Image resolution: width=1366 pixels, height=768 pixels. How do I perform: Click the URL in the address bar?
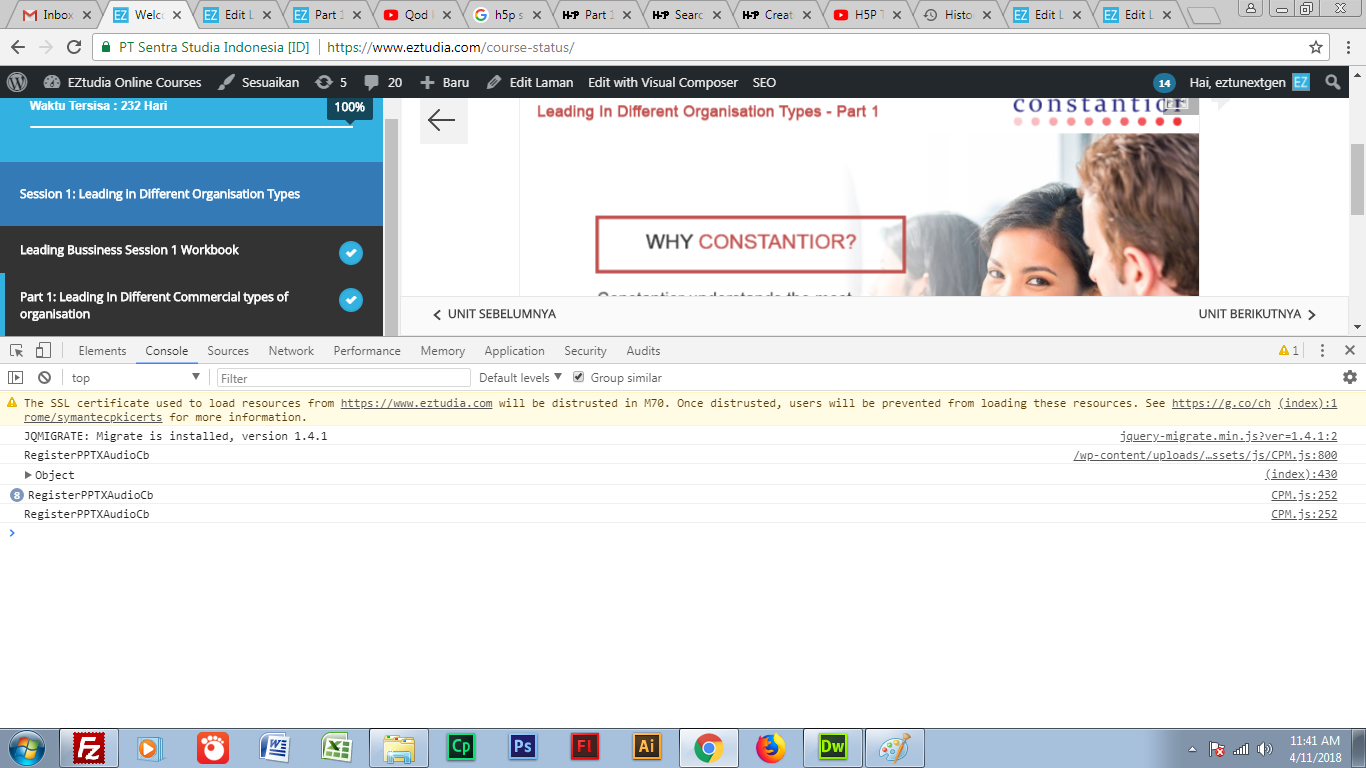click(x=450, y=47)
